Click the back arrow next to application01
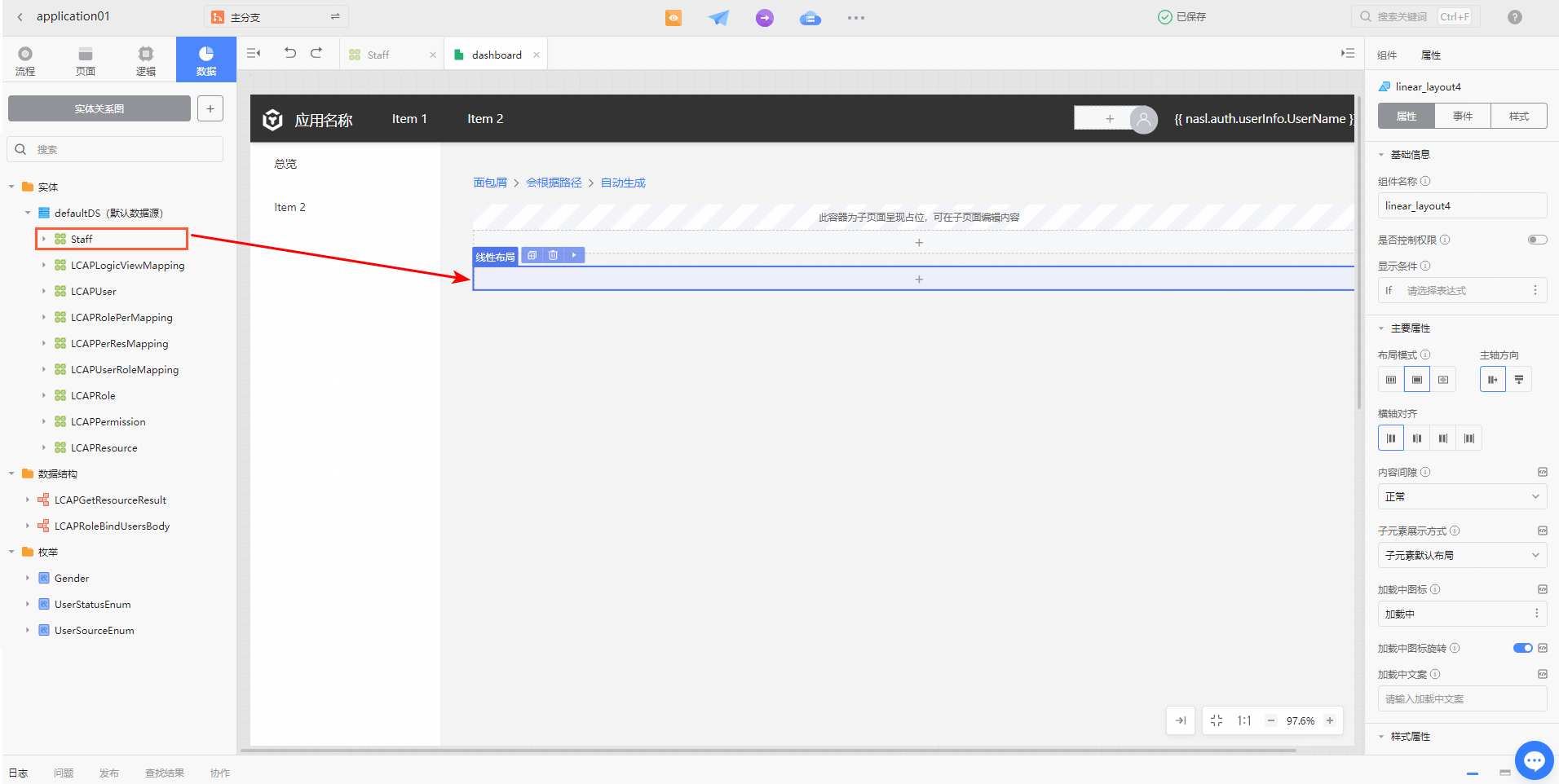Image resolution: width=1559 pixels, height=784 pixels. tap(20, 16)
